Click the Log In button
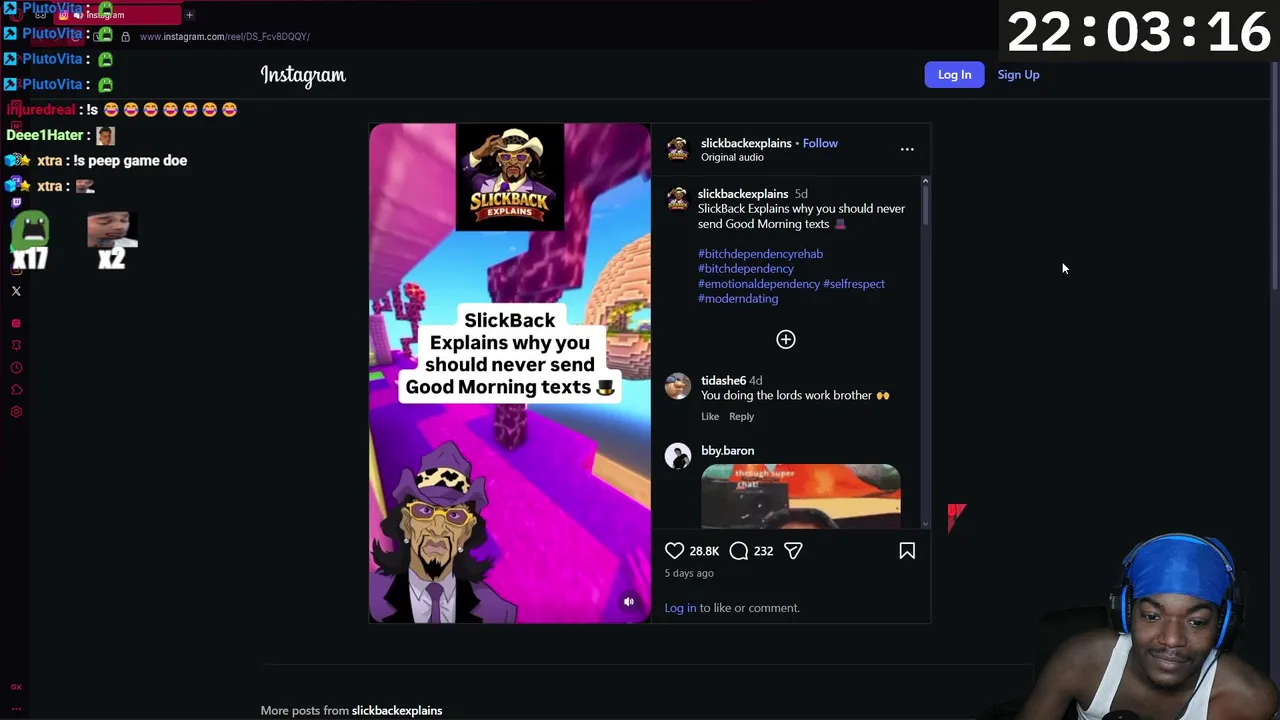Viewport: 1280px width, 720px height. click(x=954, y=75)
